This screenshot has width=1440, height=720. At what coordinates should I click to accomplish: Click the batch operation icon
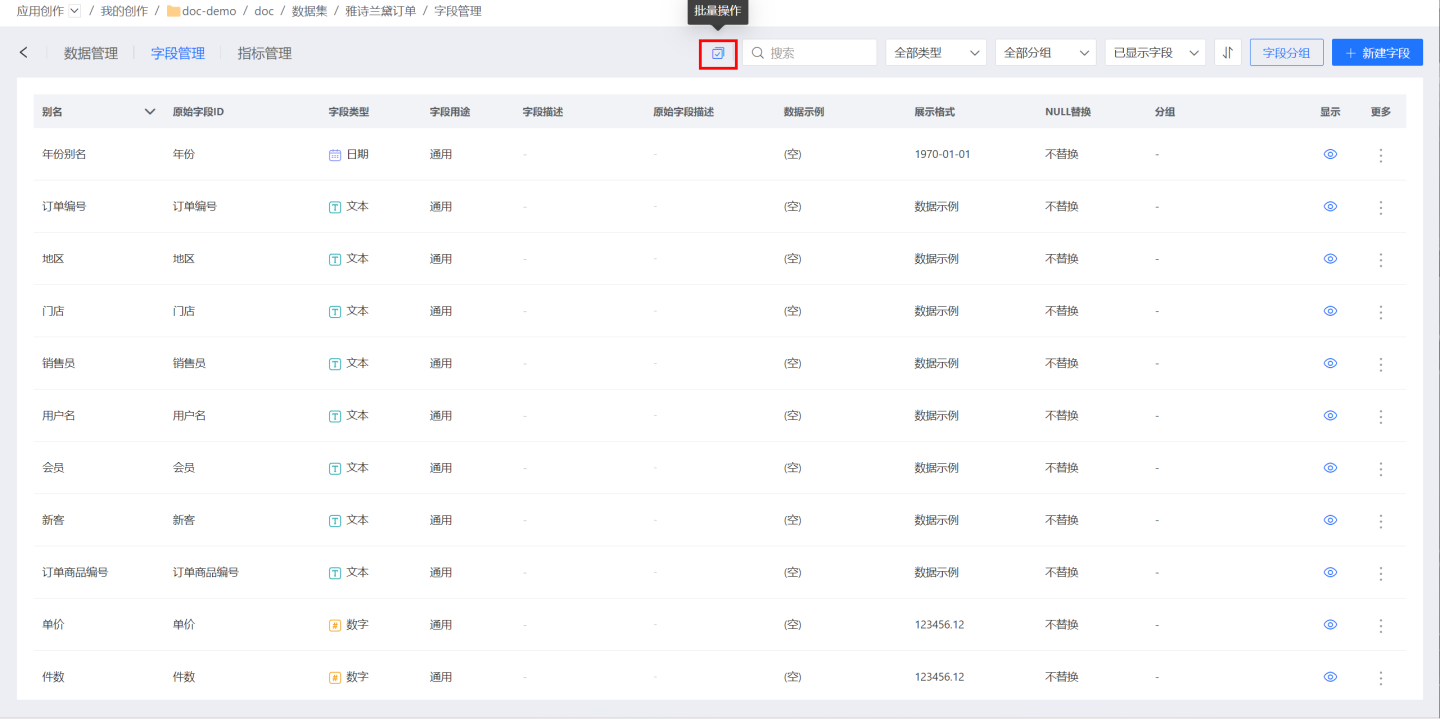pyautogui.click(x=718, y=53)
